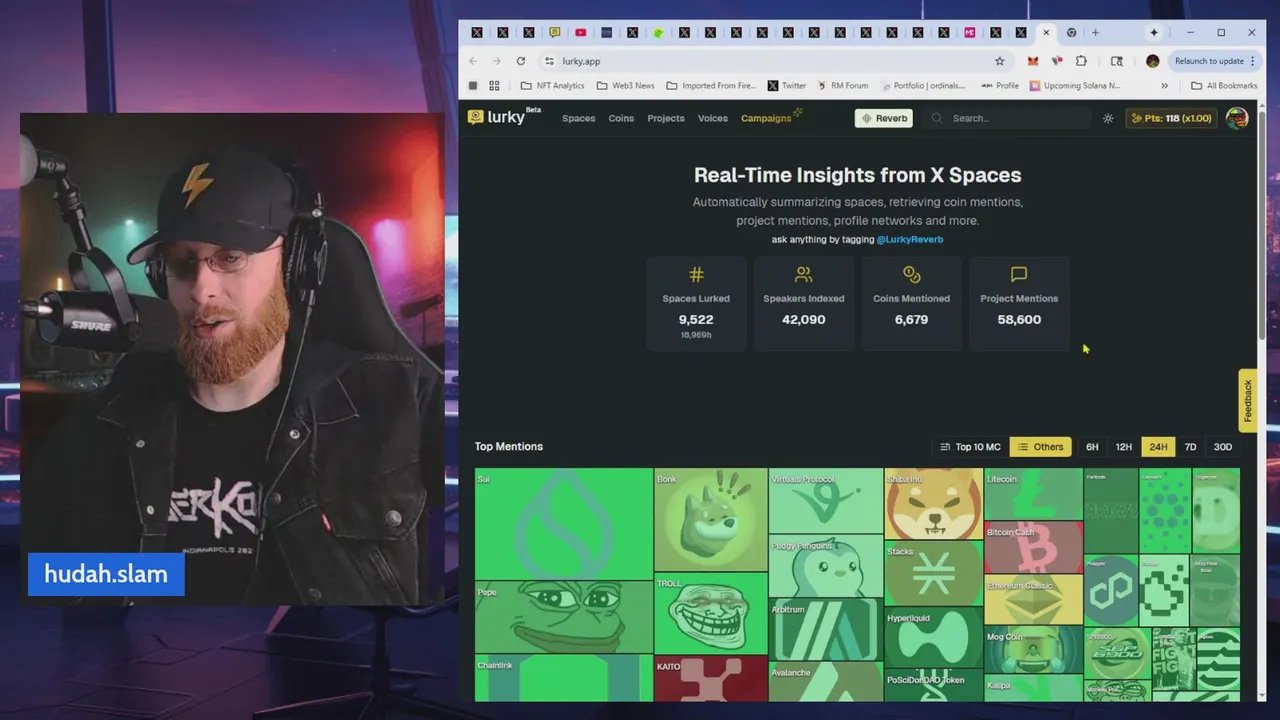
Task: Bookmark this page with the star icon
Action: pos(999,61)
